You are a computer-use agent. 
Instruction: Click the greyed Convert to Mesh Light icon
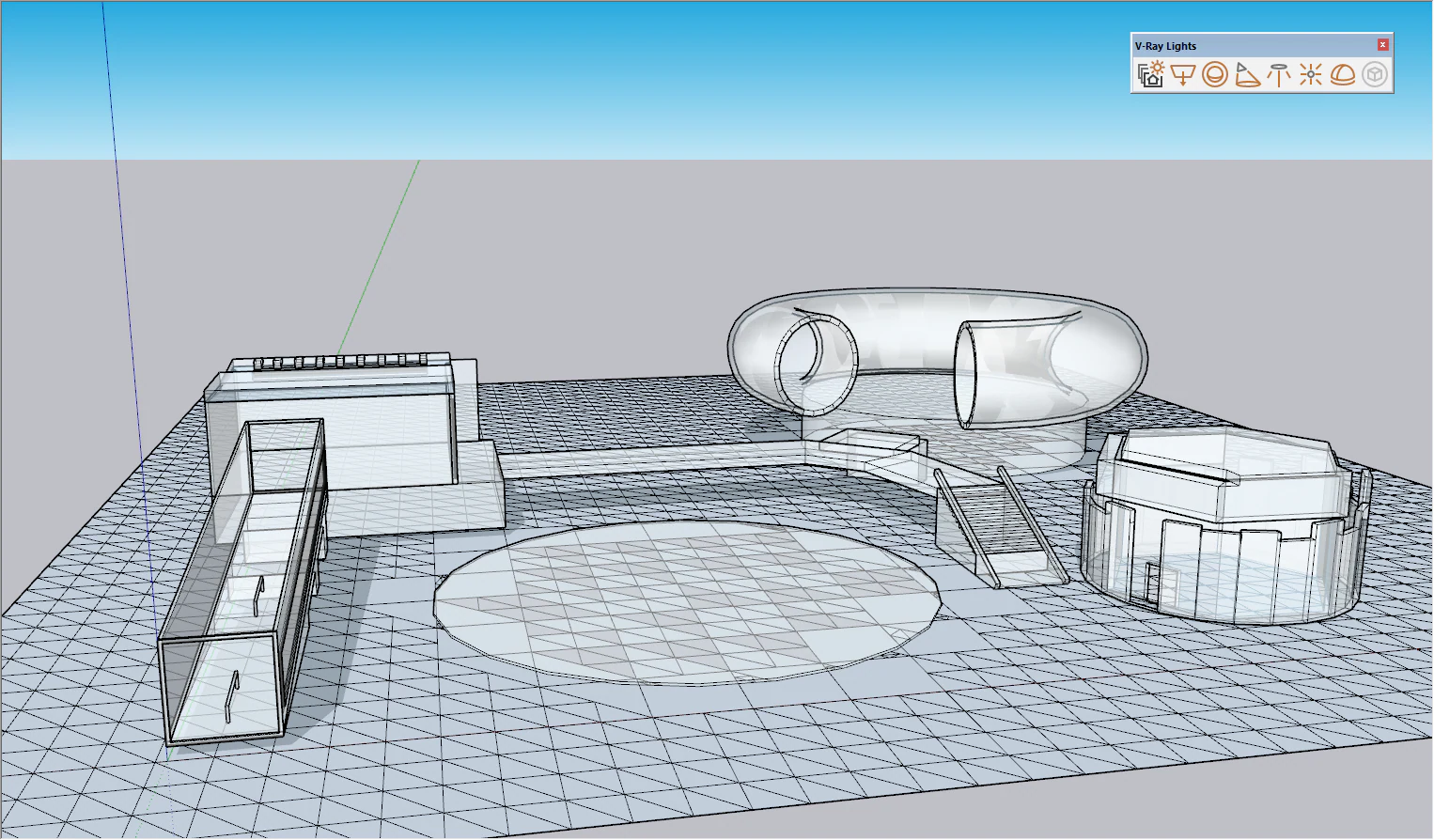coord(1375,75)
